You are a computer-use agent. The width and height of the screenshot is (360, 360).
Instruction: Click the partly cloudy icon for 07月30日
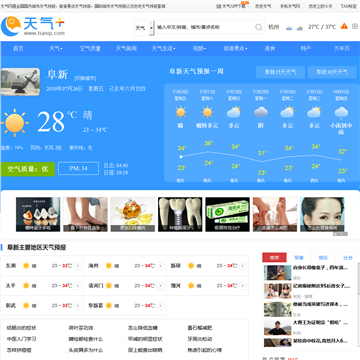click(x=287, y=112)
